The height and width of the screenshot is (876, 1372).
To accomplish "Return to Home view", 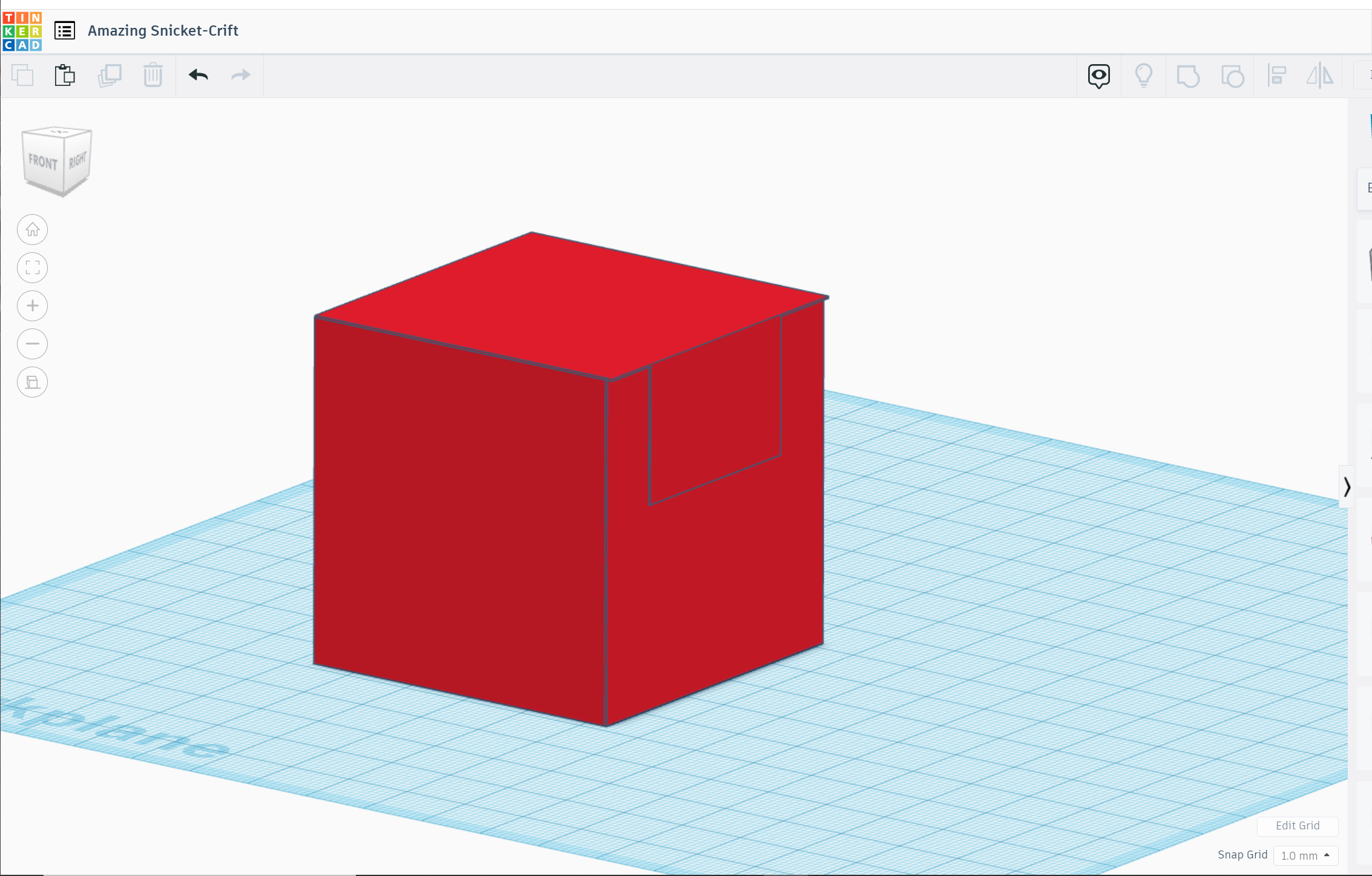I will point(32,229).
